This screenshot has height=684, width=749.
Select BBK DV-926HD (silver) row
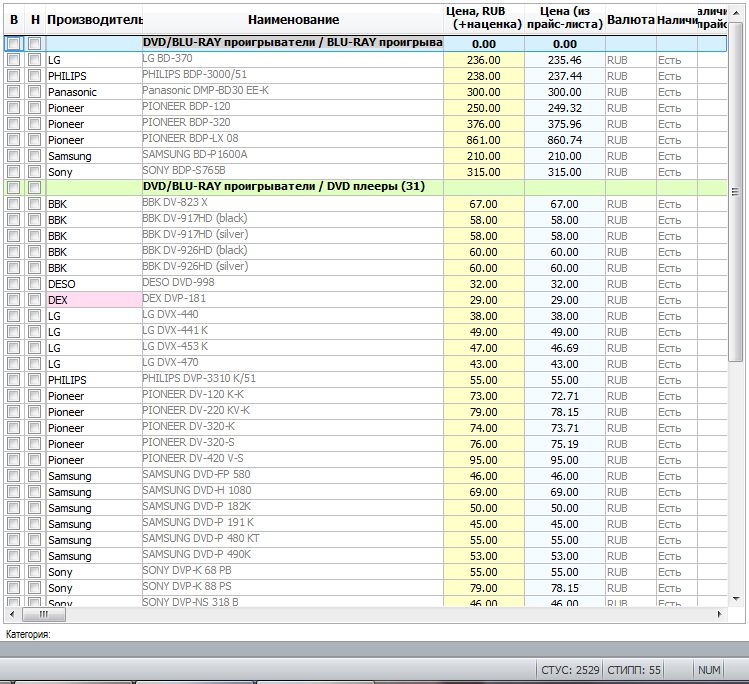coord(365,268)
